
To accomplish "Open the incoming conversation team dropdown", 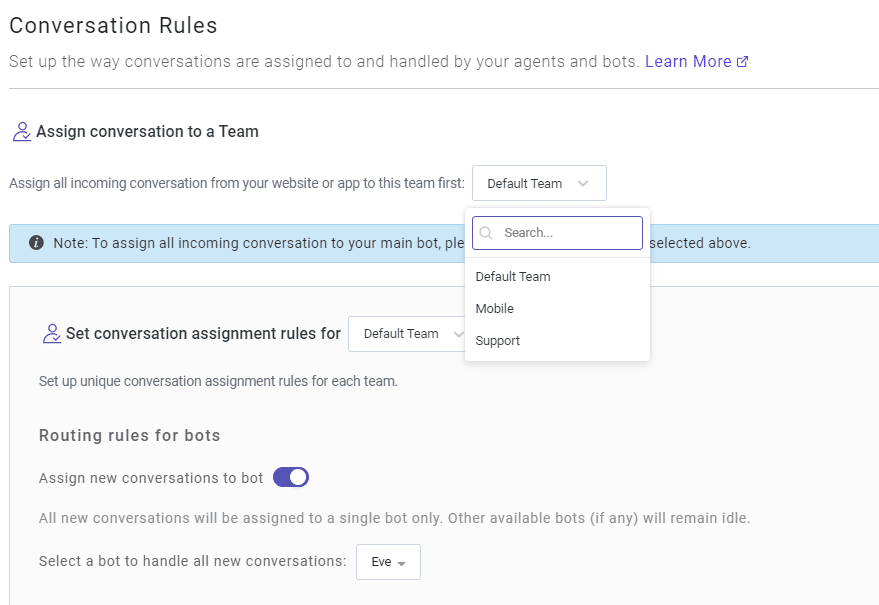I will pos(539,183).
